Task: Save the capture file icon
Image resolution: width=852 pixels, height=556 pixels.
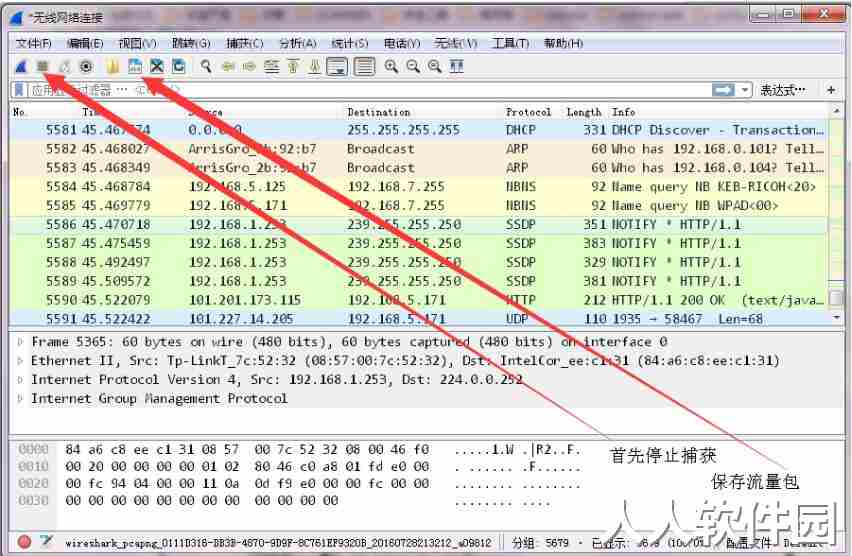Action: tap(135, 67)
